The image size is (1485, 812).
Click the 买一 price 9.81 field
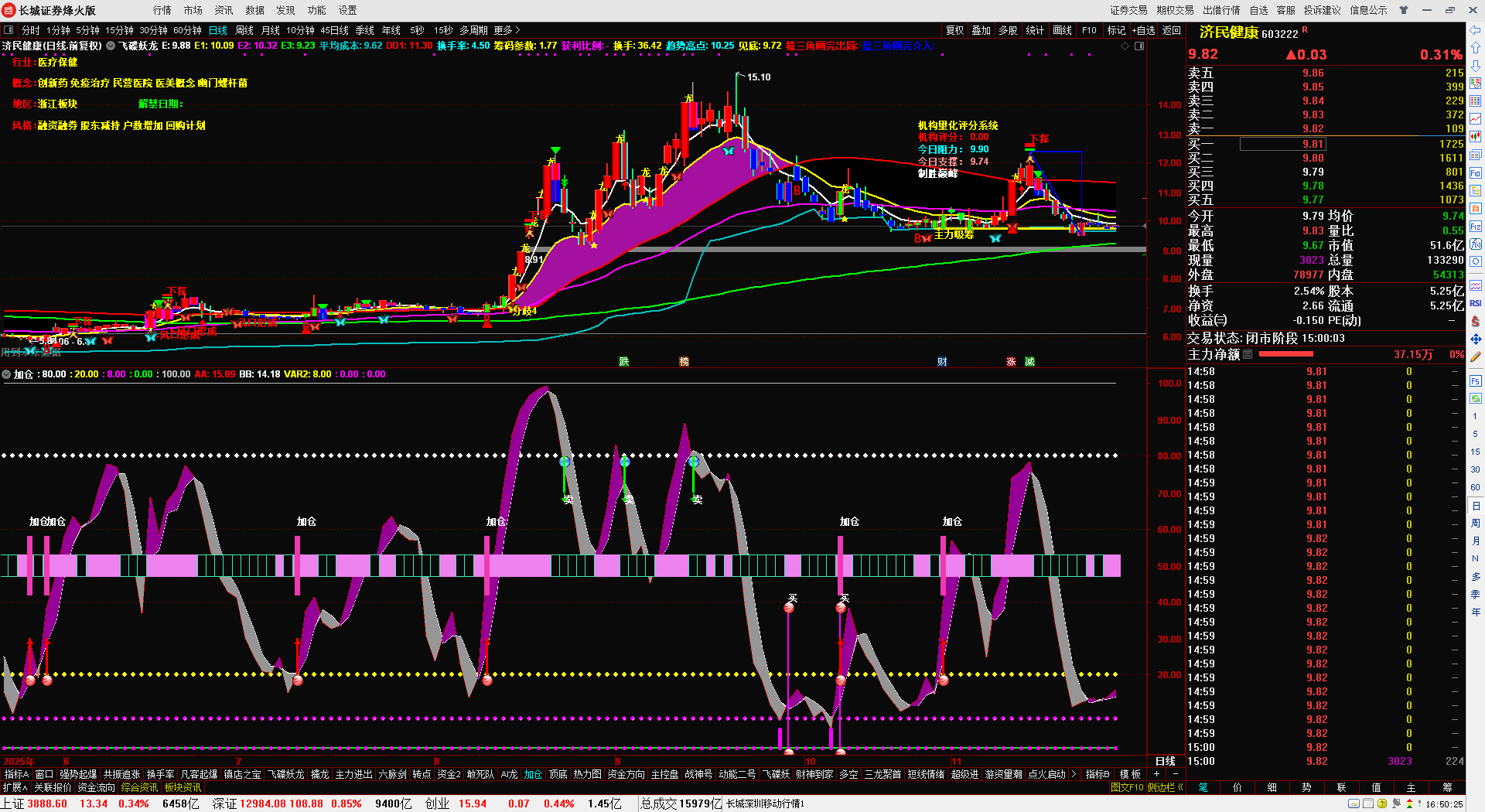1282,144
